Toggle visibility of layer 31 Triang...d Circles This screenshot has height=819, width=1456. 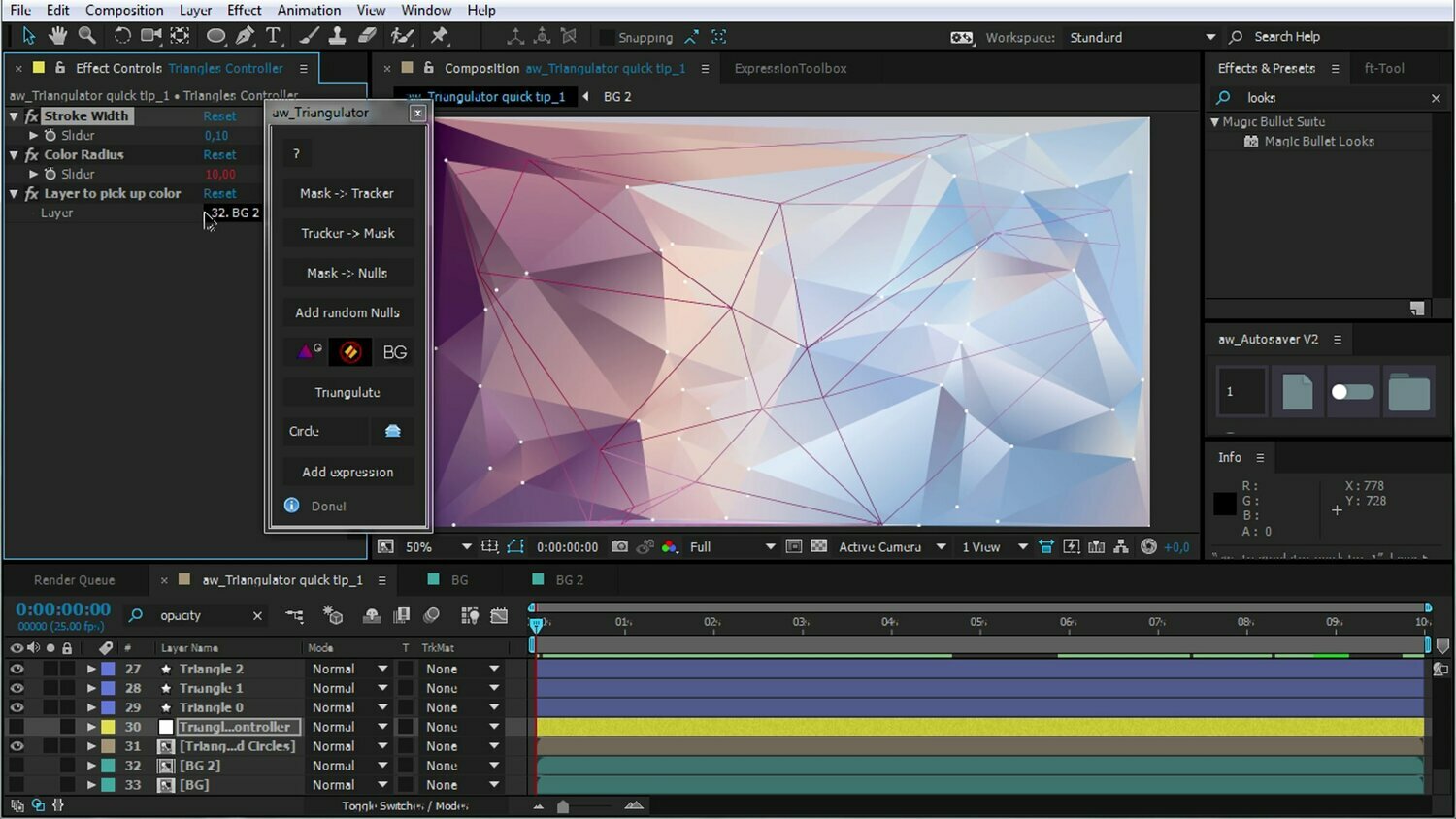point(17,746)
